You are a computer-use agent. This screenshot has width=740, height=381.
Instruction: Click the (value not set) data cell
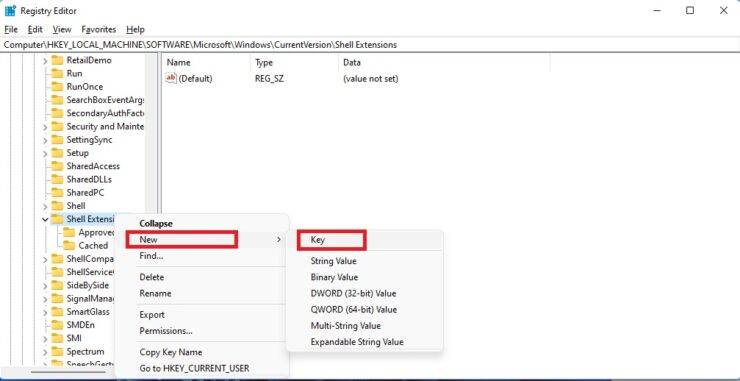(370, 78)
